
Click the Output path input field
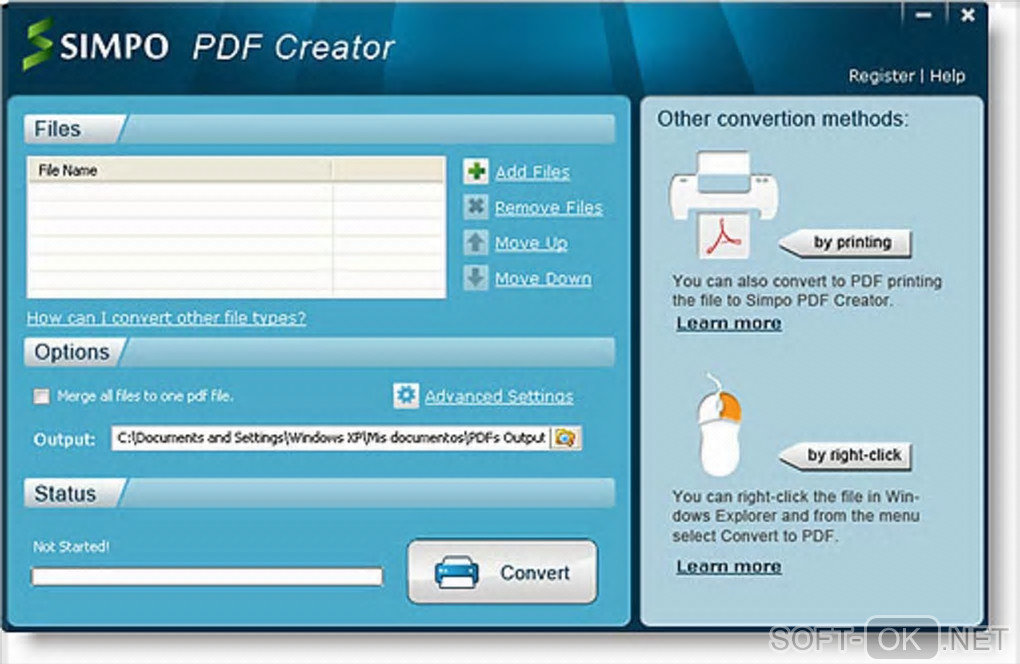(x=331, y=438)
